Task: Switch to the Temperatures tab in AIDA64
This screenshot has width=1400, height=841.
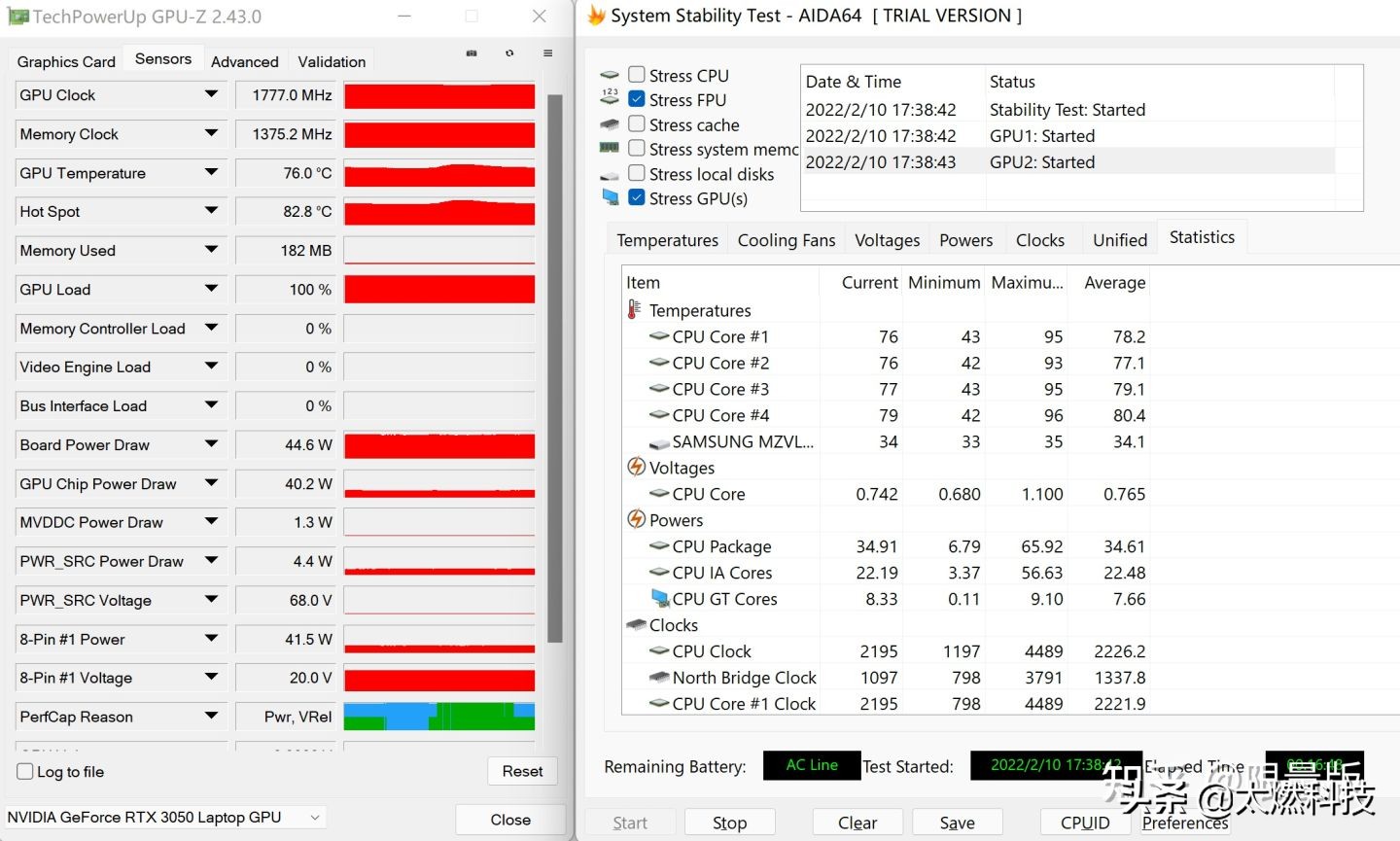Action: (x=667, y=240)
